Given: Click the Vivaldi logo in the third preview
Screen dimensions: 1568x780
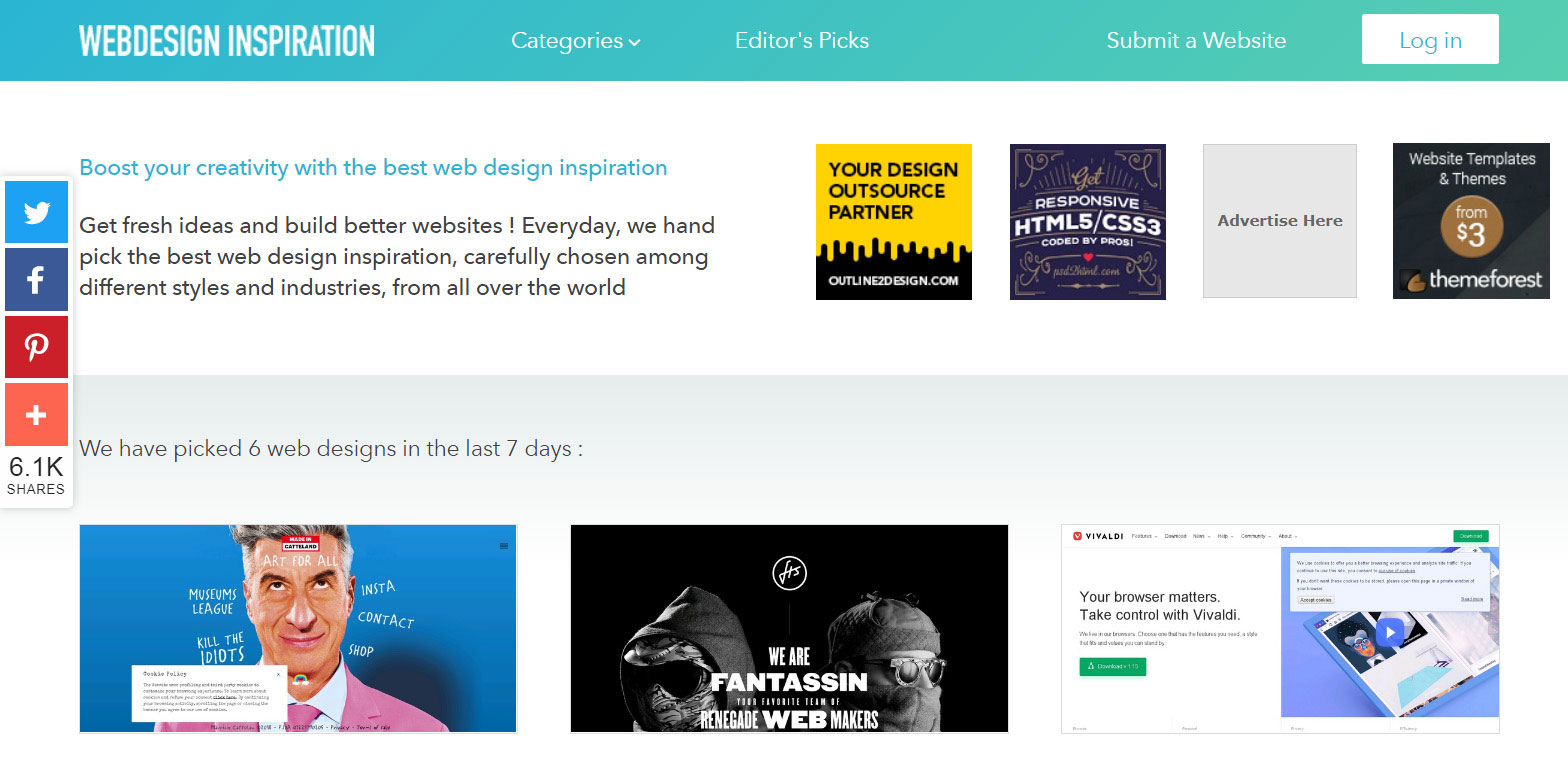Looking at the screenshot, I should click(1096, 536).
